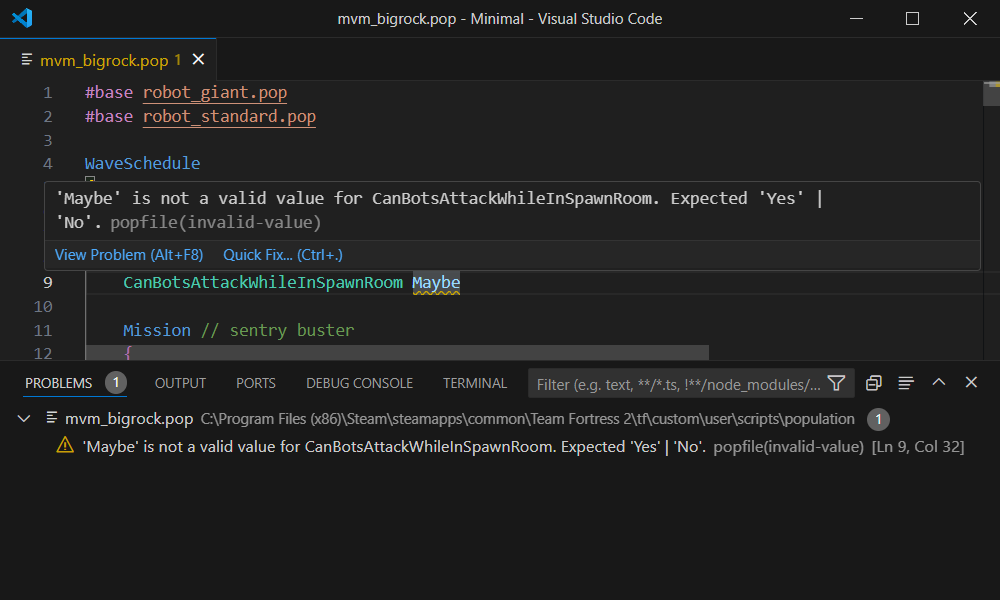
Task: Close the Visual Studio Code window
Action: click(x=970, y=18)
